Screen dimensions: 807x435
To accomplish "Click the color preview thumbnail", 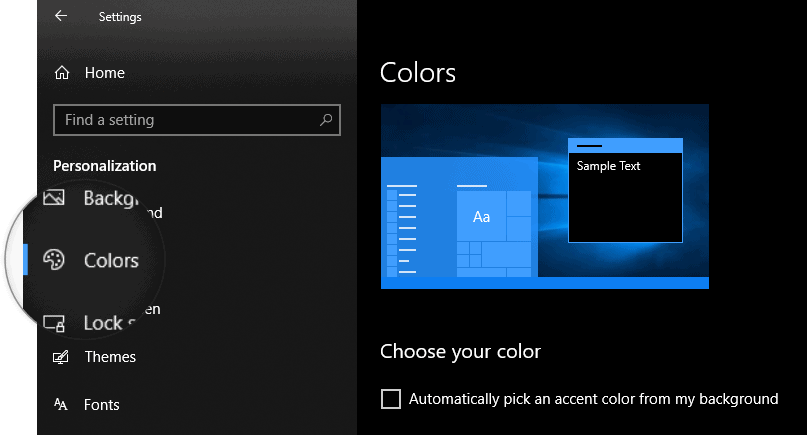I will [x=545, y=197].
